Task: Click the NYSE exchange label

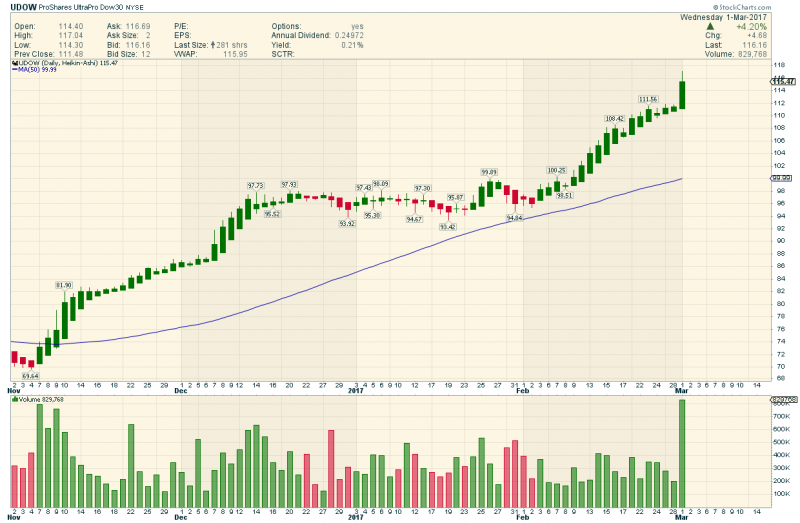Action: pyautogui.click(x=135, y=8)
